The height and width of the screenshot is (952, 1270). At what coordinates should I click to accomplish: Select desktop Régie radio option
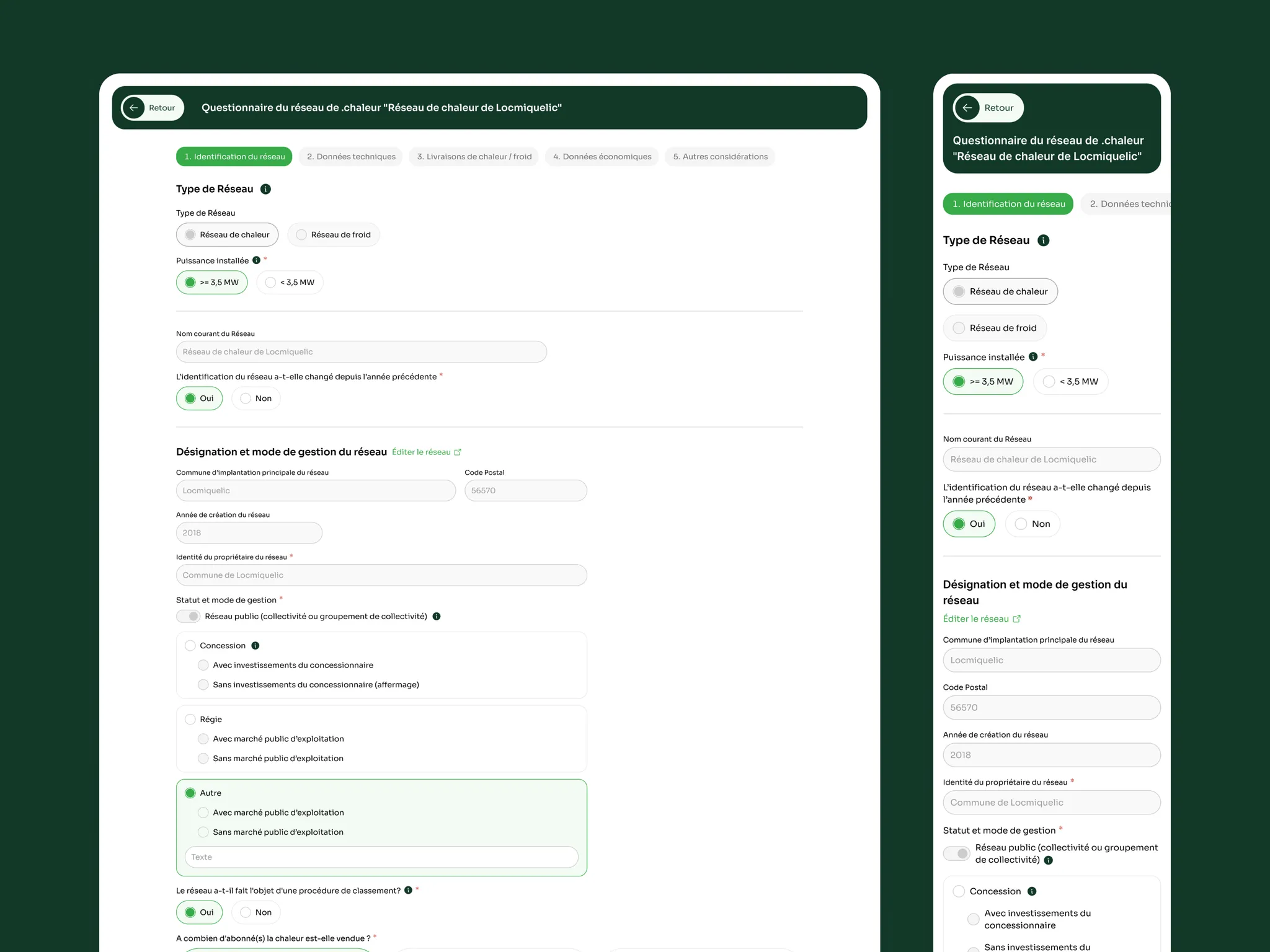tap(190, 720)
